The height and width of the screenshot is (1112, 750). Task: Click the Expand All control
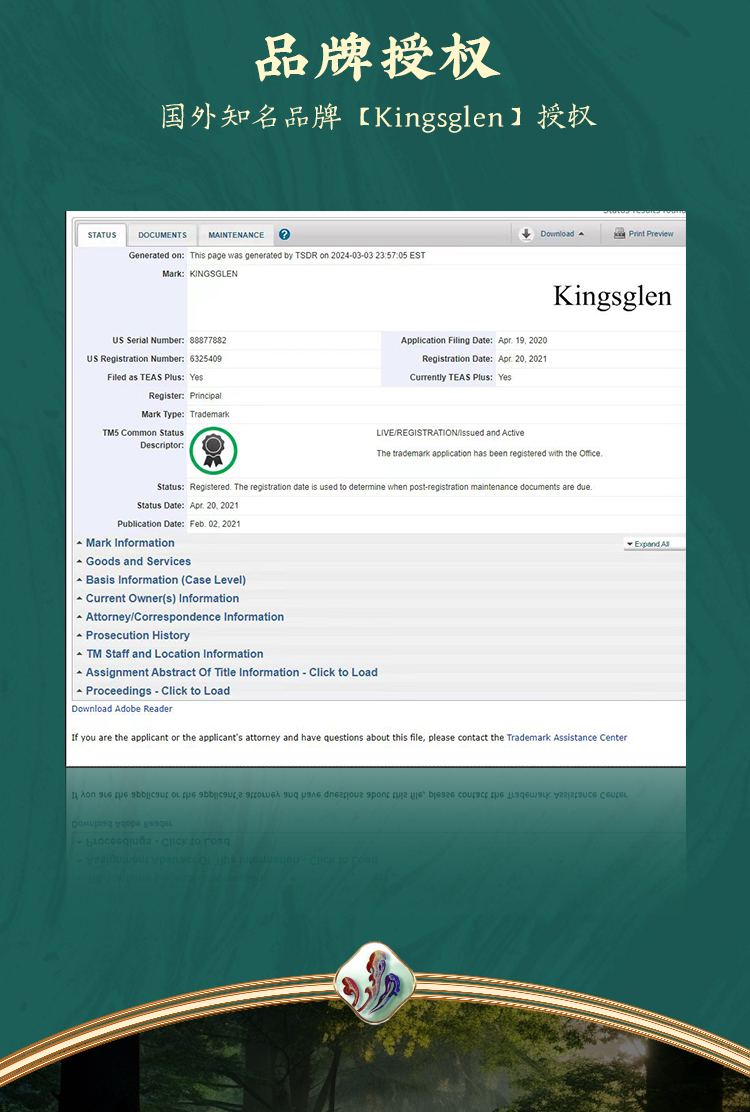[653, 544]
